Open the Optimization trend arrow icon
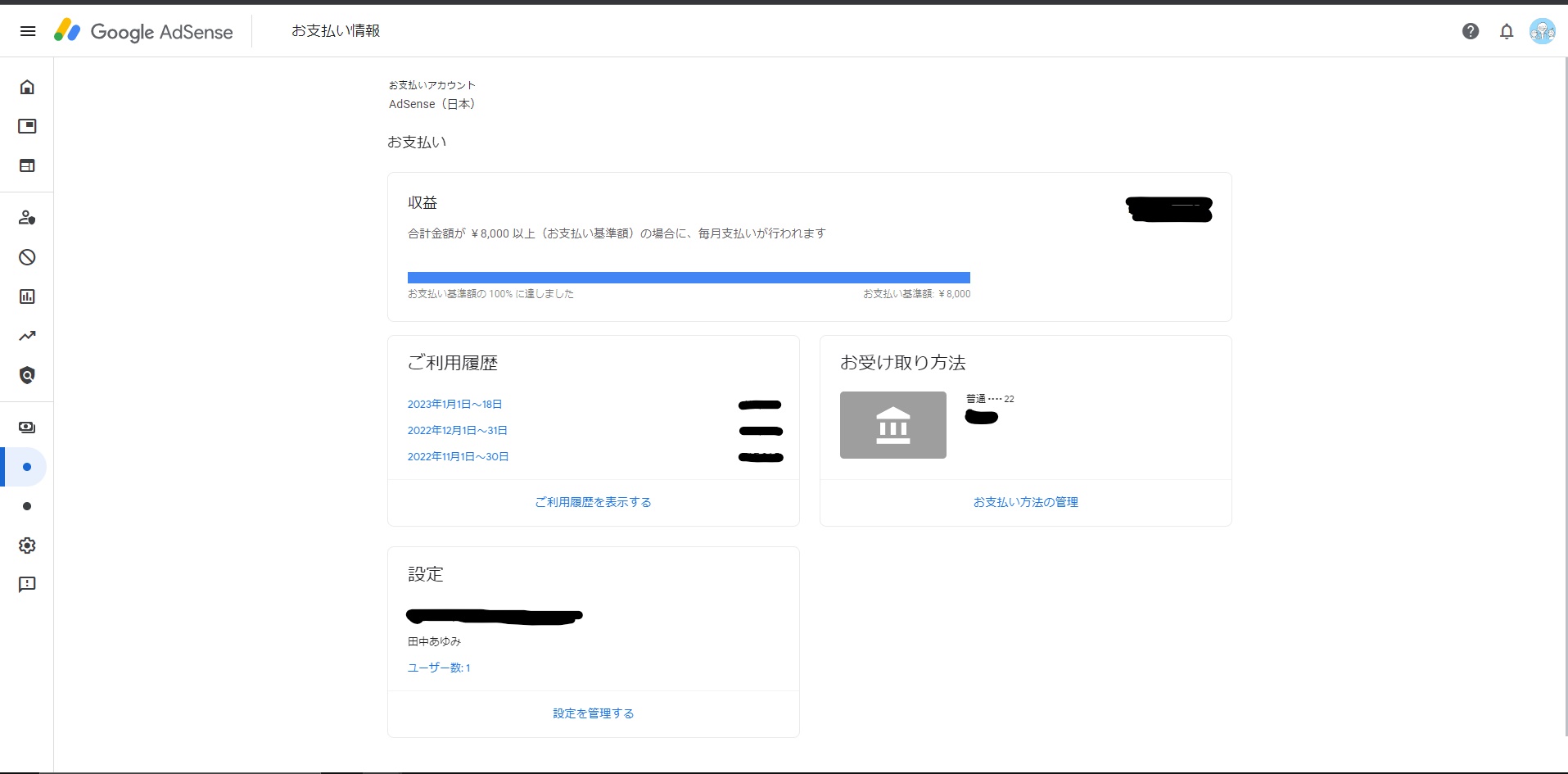The image size is (1568, 774). (27, 336)
